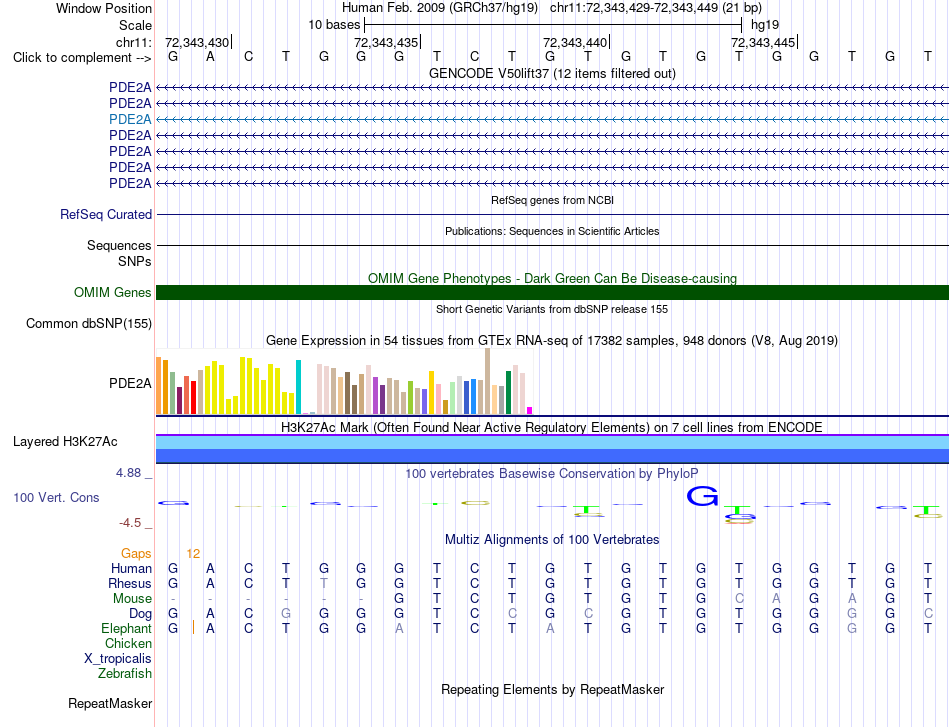Click the Zebrafish species label

click(125, 674)
